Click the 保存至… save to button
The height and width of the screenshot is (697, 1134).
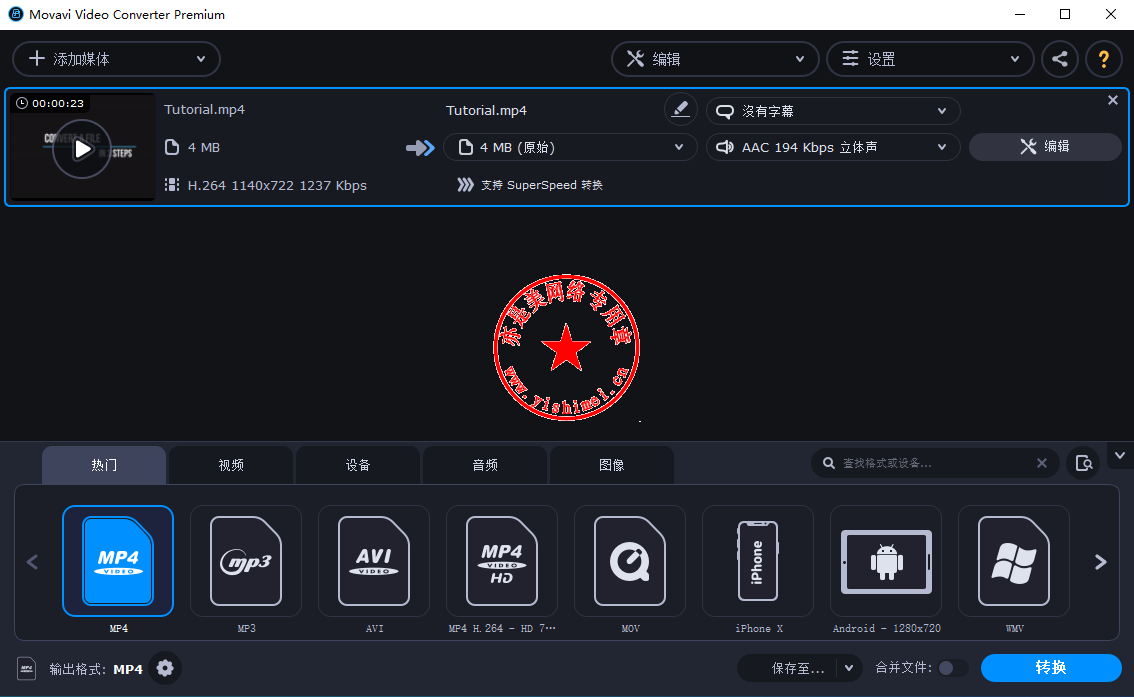pos(788,668)
